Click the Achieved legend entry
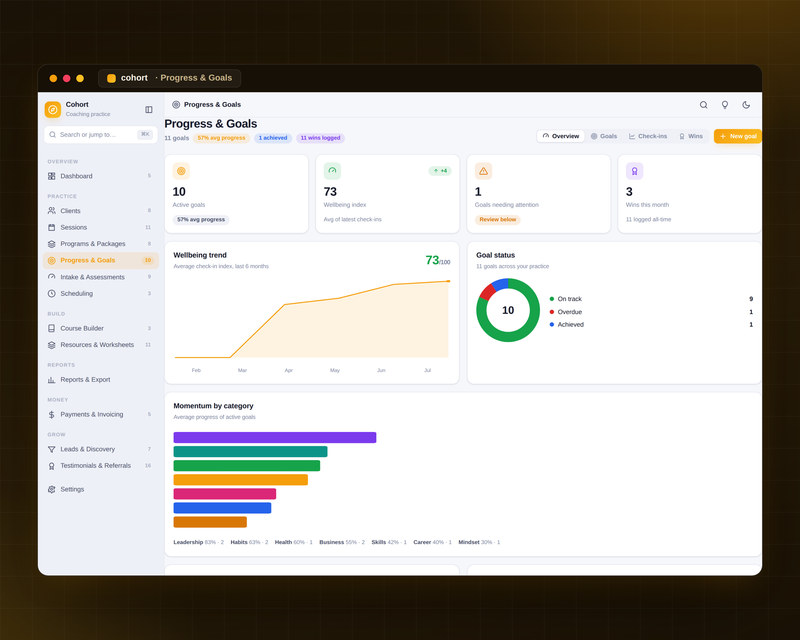800x640 pixels. coord(651,325)
